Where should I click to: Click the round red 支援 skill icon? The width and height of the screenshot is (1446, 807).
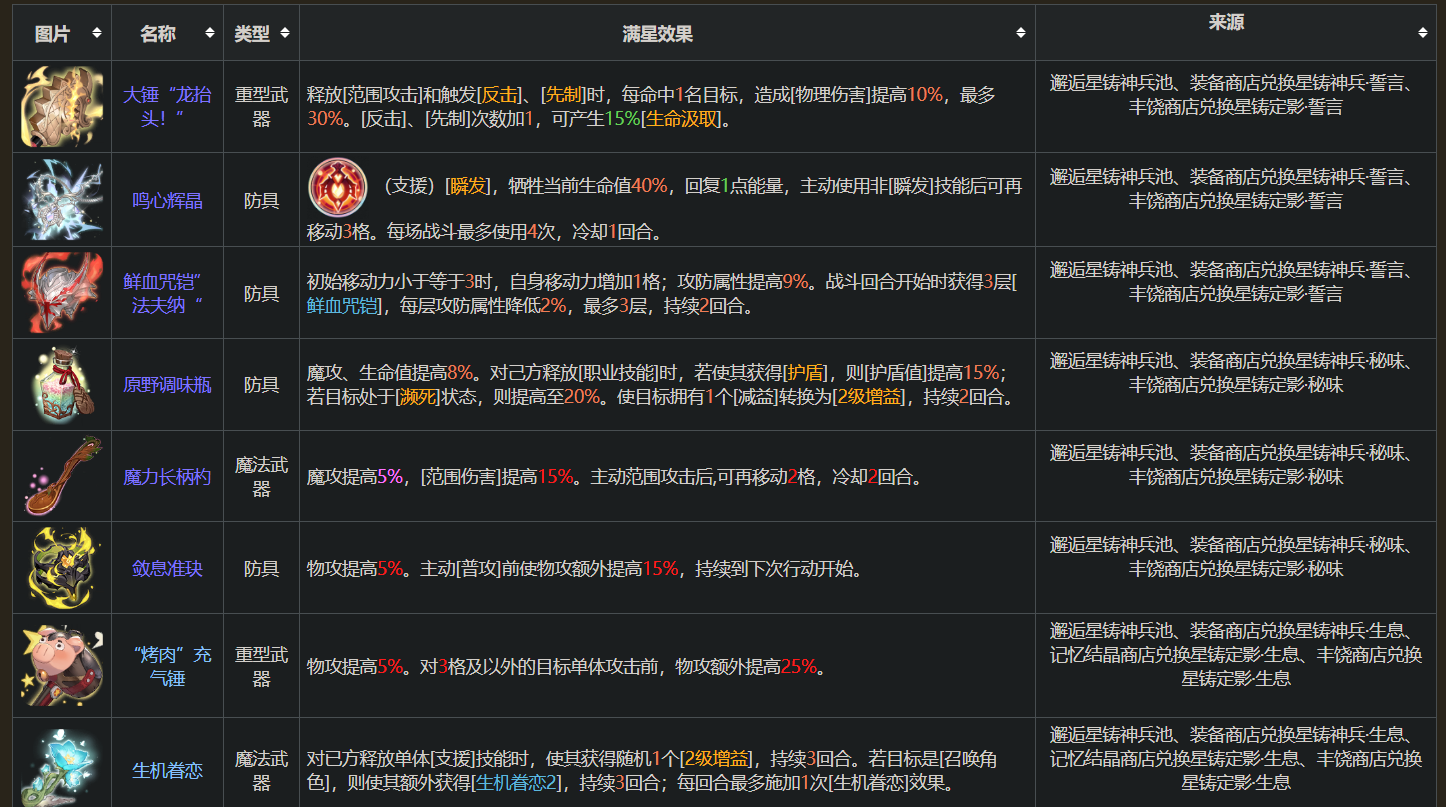pos(338,187)
